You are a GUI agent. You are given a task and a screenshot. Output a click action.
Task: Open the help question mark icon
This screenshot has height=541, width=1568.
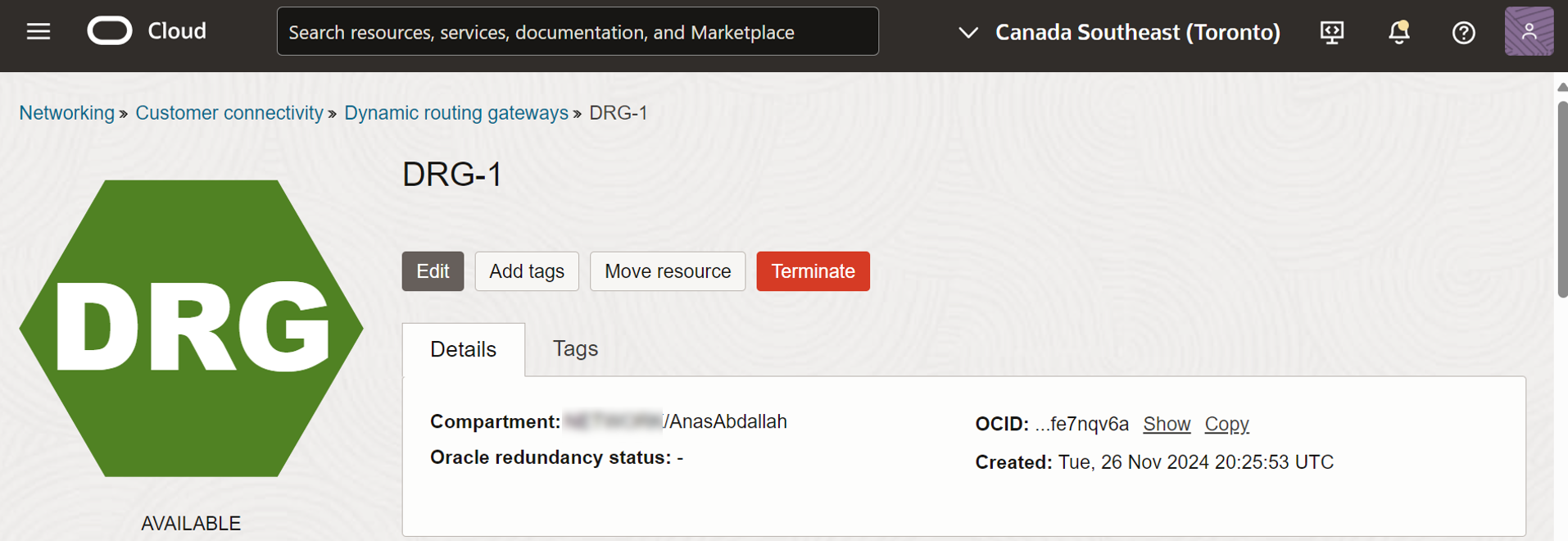point(1464,33)
